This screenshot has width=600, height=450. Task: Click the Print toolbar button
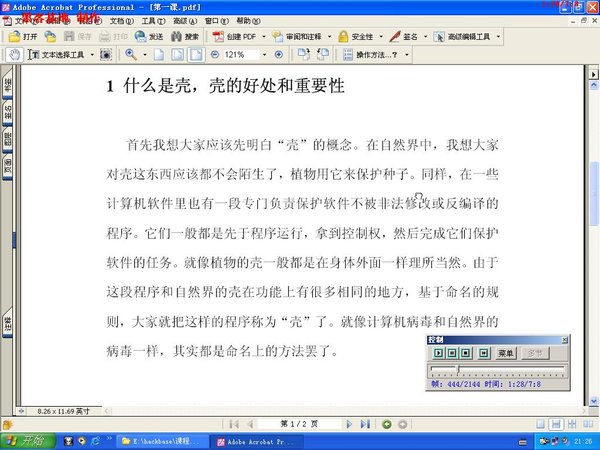(115, 37)
